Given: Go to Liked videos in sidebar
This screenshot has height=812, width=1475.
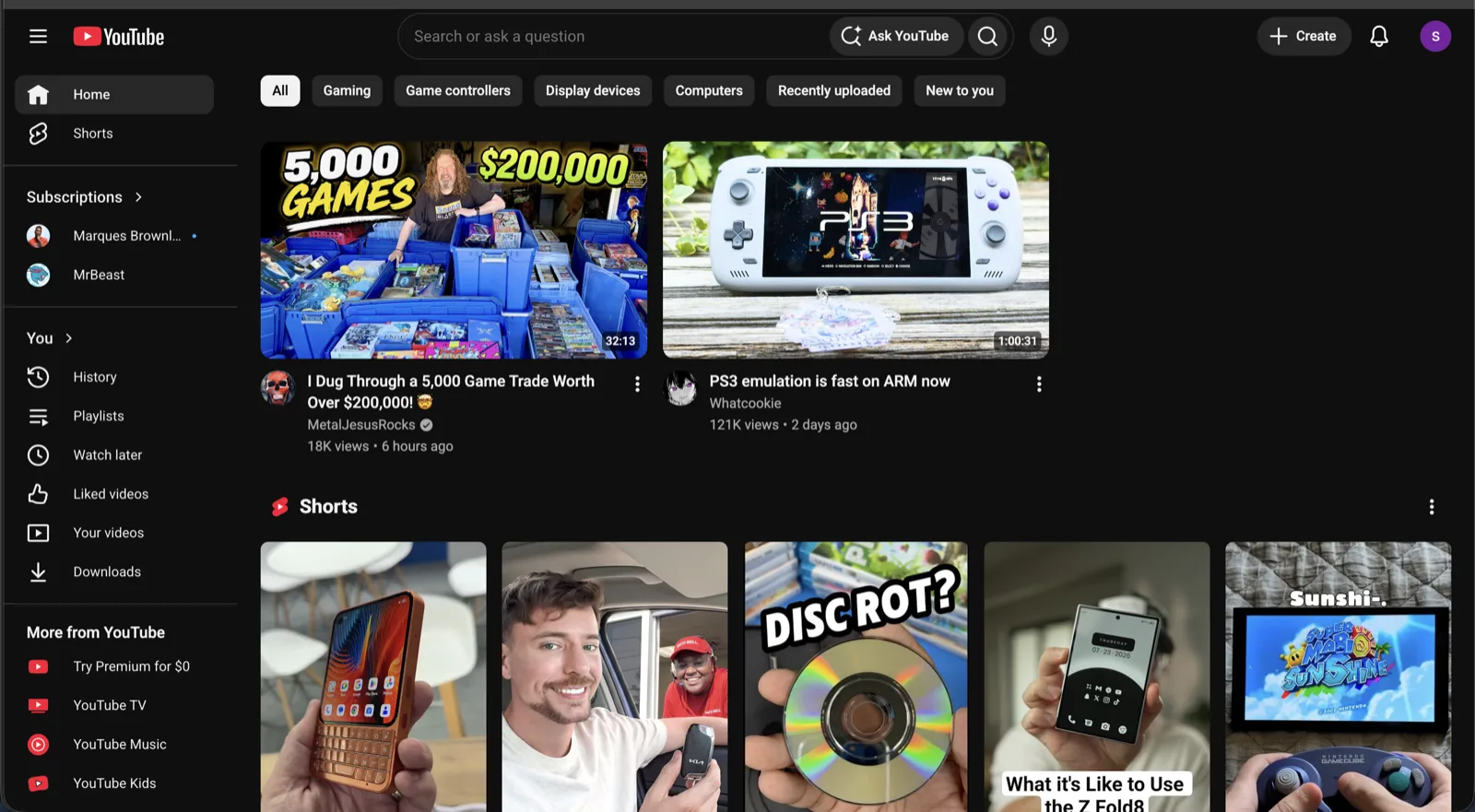Looking at the screenshot, I should pyautogui.click(x=114, y=494).
